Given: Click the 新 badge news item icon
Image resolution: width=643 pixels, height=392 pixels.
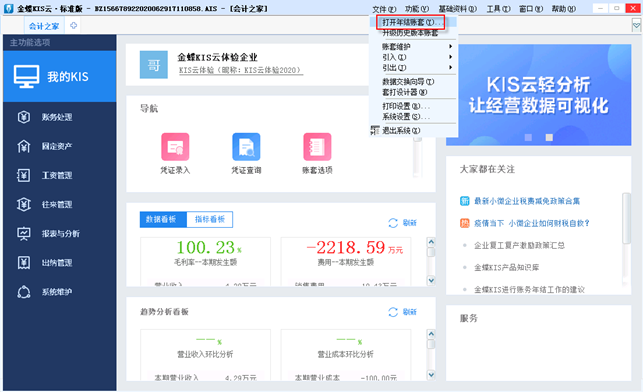Looking at the screenshot, I should click(464, 201).
